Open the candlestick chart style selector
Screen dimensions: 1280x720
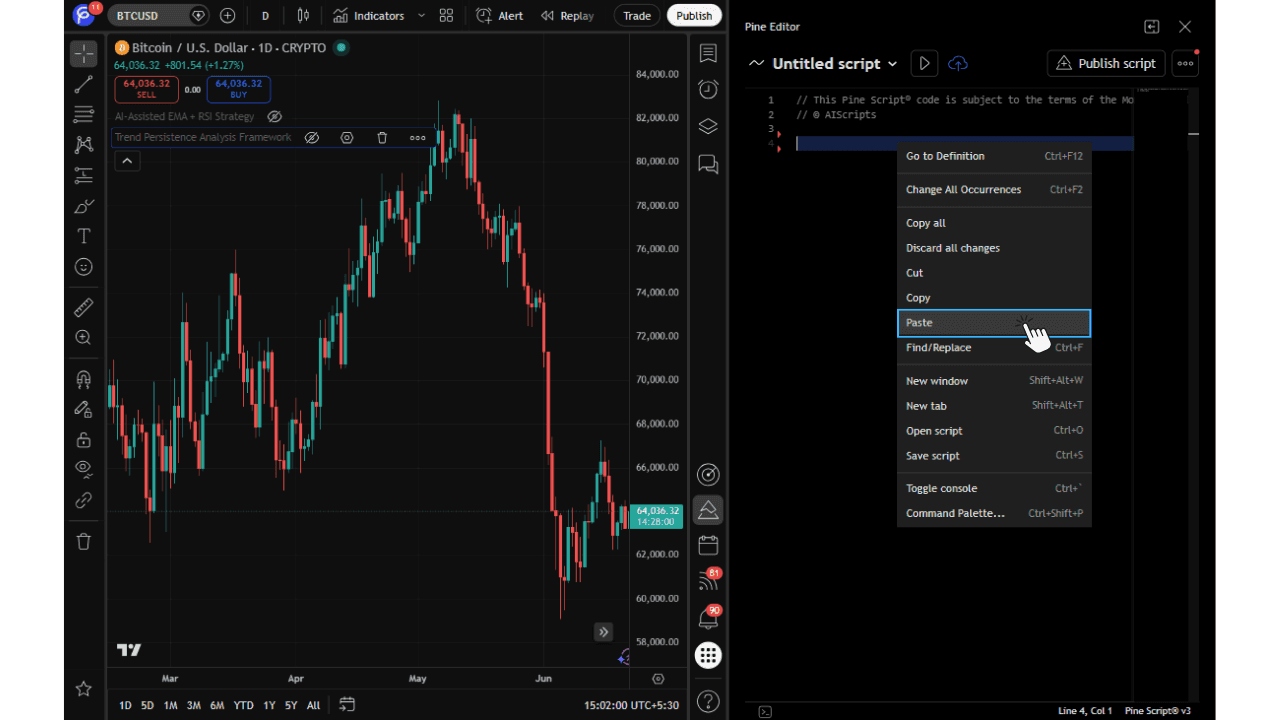click(304, 15)
